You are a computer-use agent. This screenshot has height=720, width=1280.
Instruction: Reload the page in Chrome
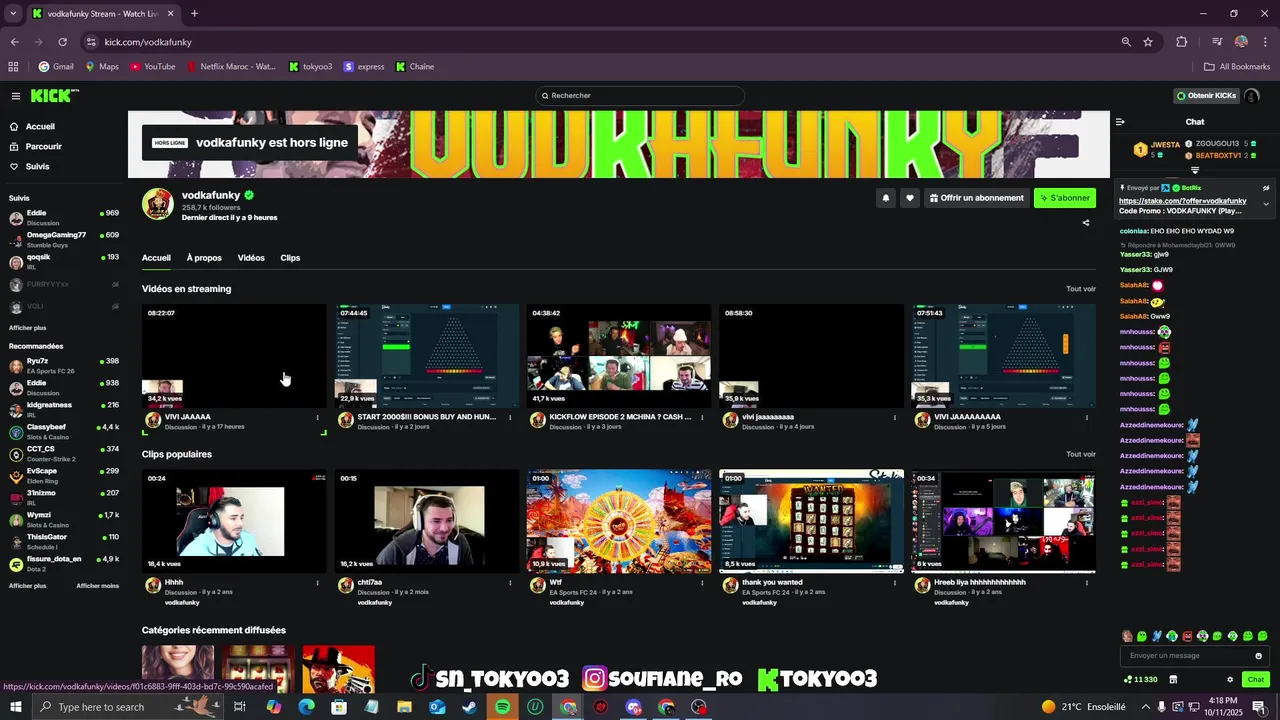62,42
